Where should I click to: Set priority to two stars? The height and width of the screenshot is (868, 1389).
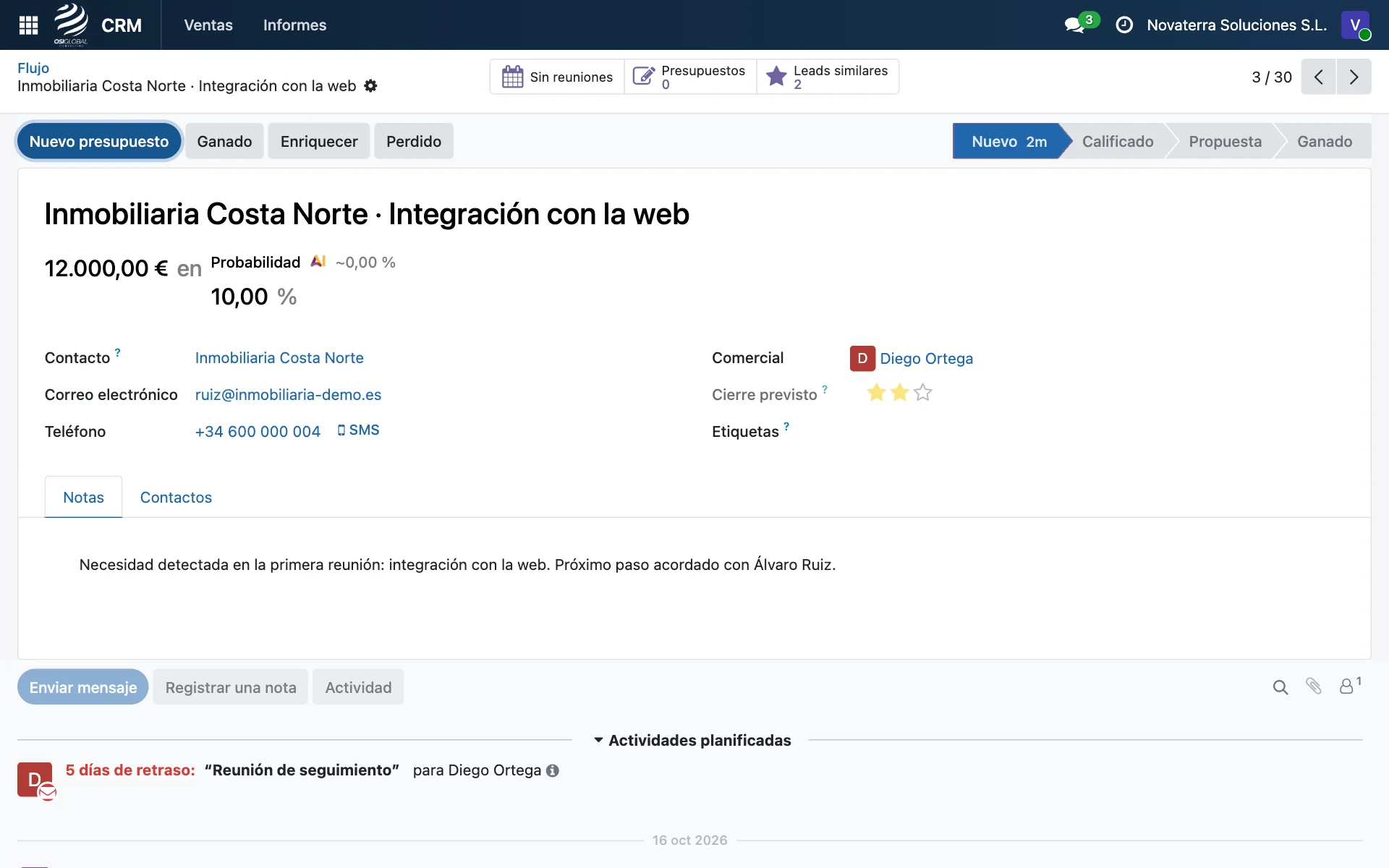pyautogui.click(x=899, y=393)
